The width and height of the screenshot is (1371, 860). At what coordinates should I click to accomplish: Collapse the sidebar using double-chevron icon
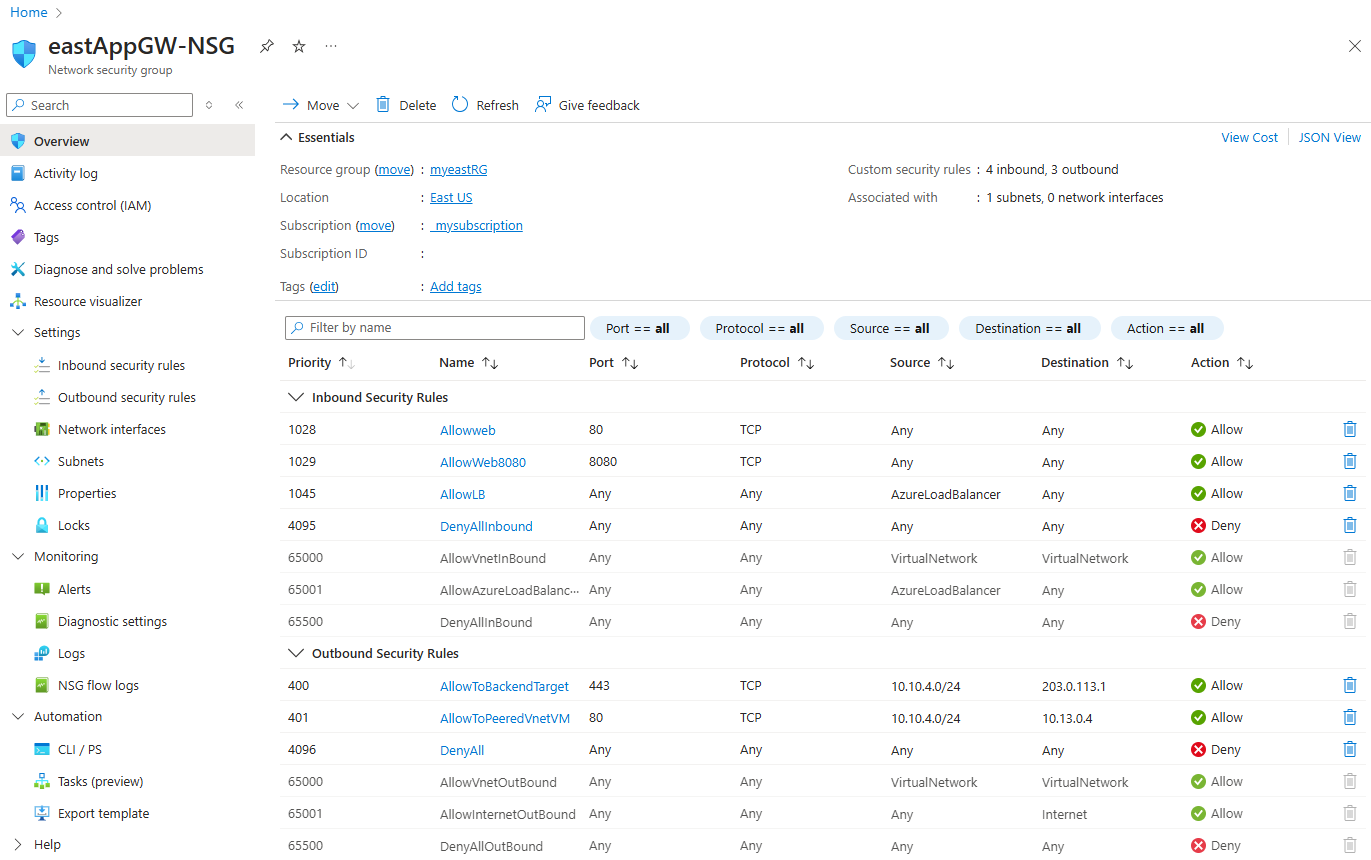tap(239, 105)
